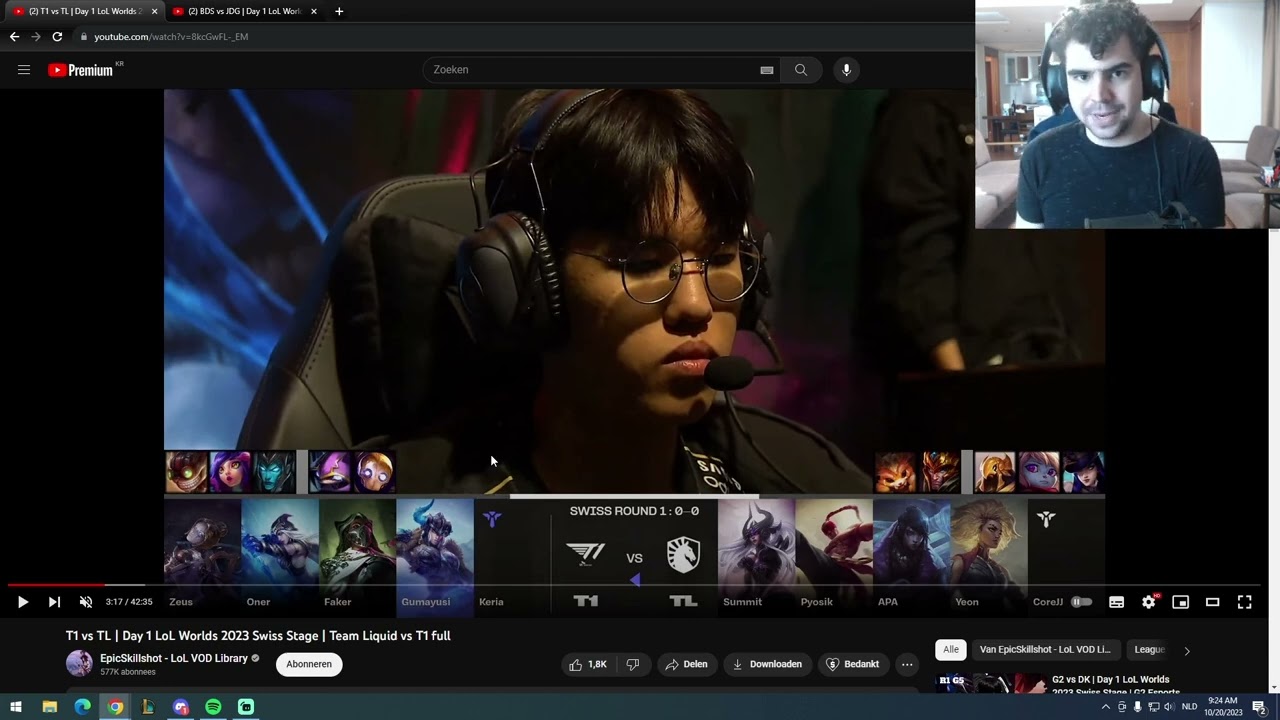Open the G2 vs DK suggested video
Viewport: 1280px width, 720px height.
[1116, 685]
